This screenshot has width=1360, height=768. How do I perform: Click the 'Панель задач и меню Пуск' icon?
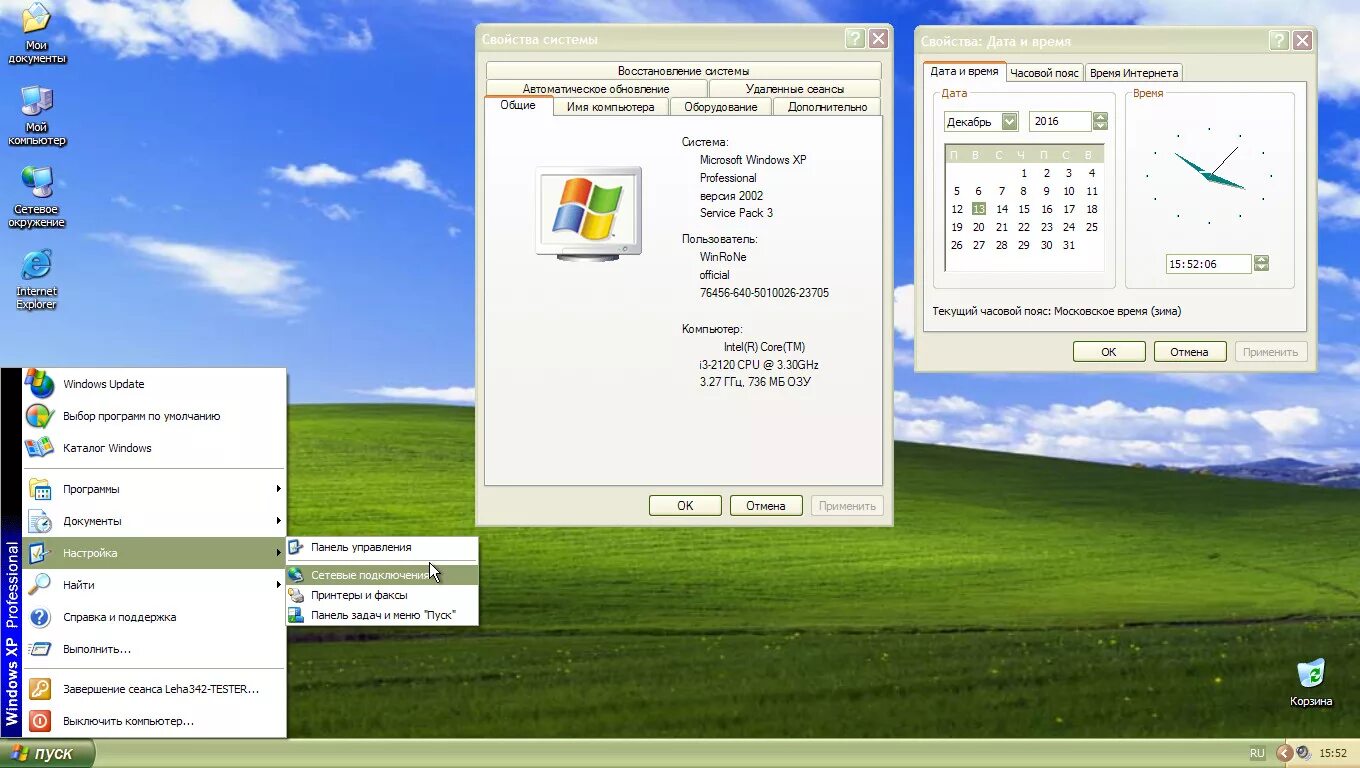tap(296, 615)
